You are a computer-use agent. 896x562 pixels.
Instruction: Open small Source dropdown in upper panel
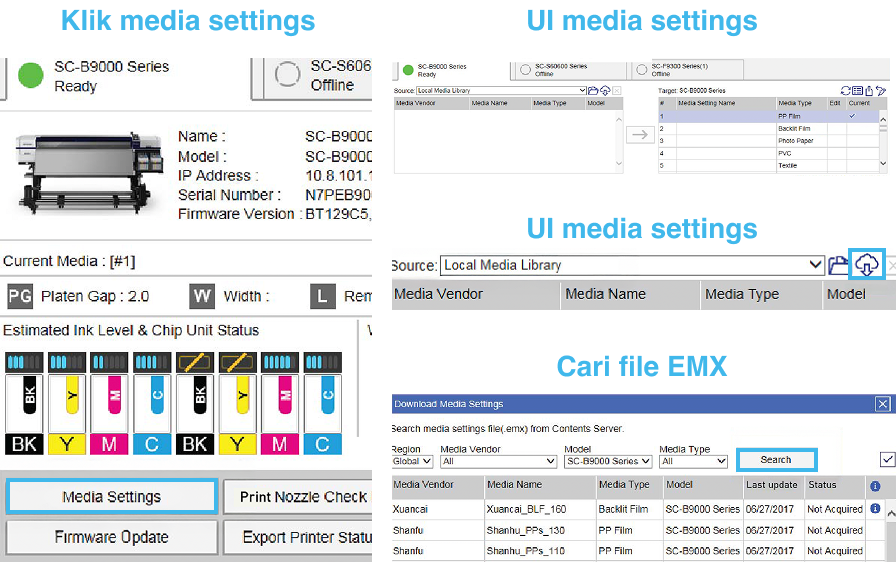pyautogui.click(x=501, y=90)
